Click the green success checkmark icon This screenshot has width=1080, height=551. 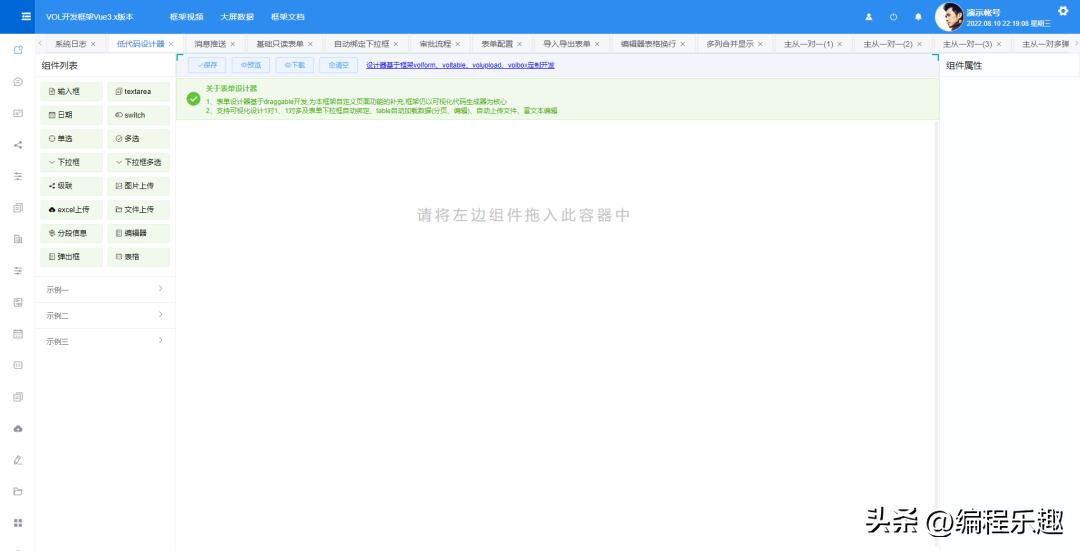coord(194,99)
